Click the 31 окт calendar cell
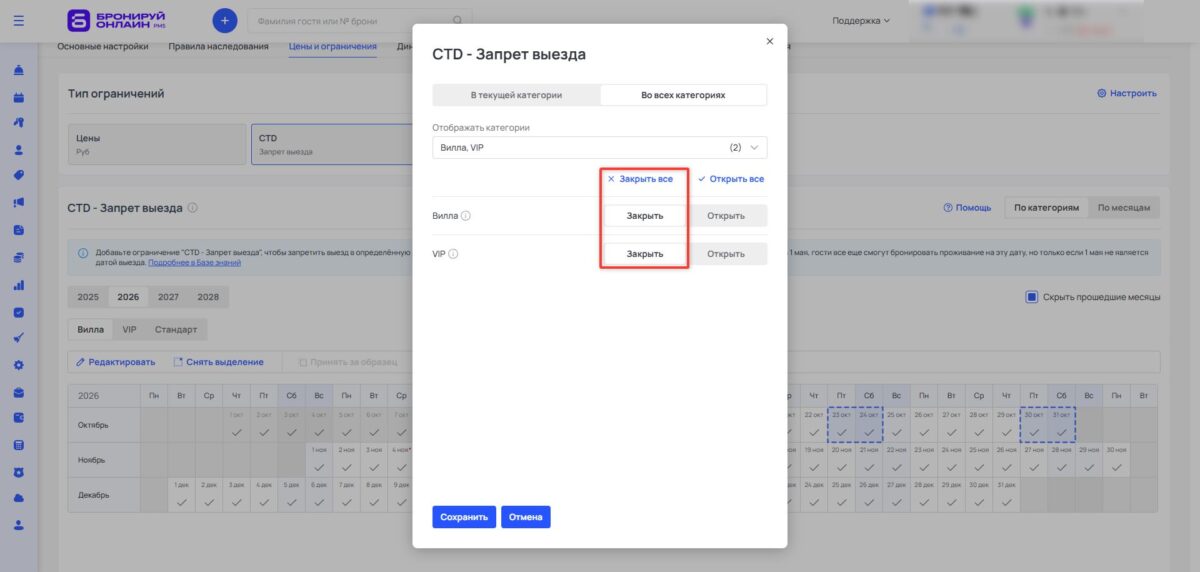 click(x=1061, y=425)
